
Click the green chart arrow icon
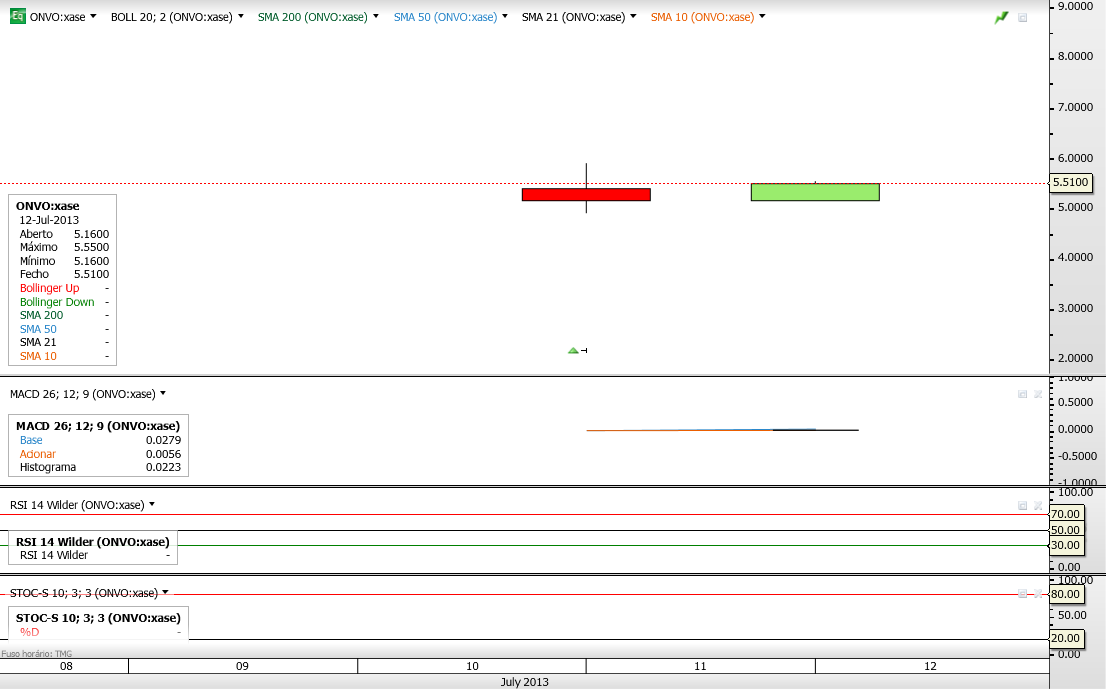tap(1002, 17)
